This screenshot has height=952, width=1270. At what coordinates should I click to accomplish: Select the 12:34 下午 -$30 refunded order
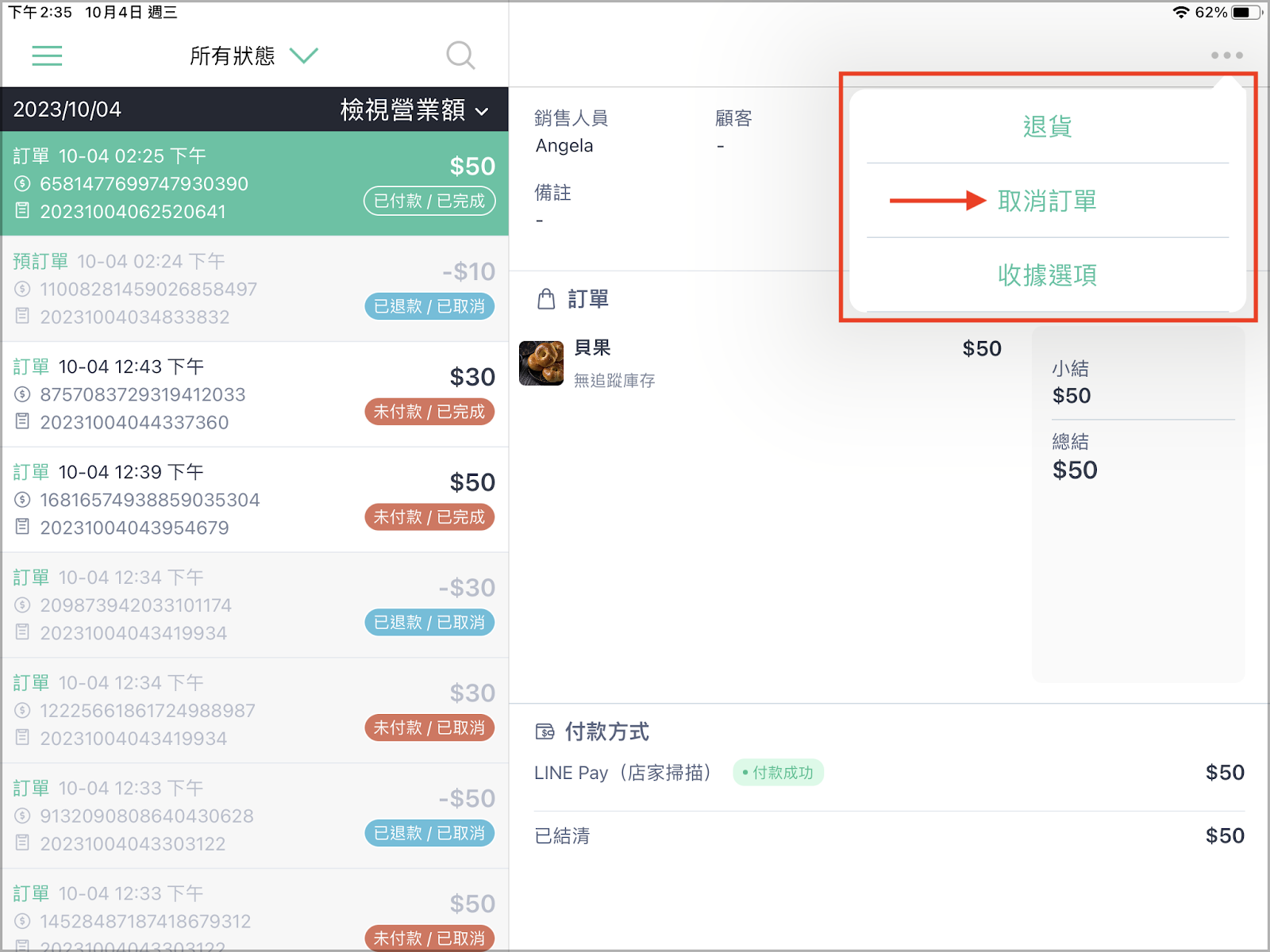click(255, 605)
